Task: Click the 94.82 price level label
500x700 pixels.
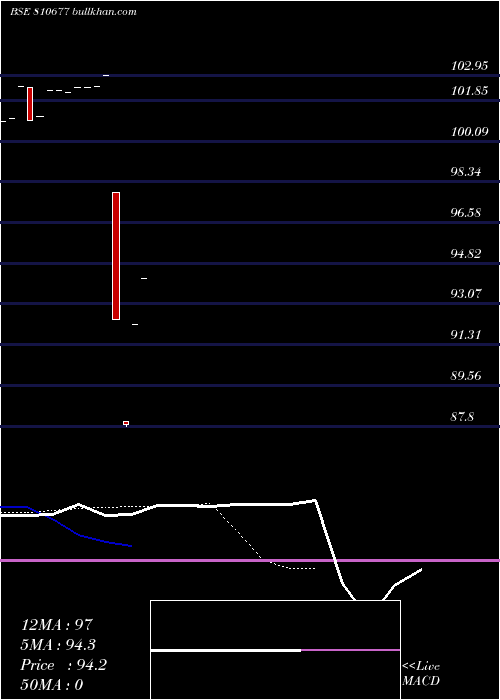Action: tap(466, 254)
